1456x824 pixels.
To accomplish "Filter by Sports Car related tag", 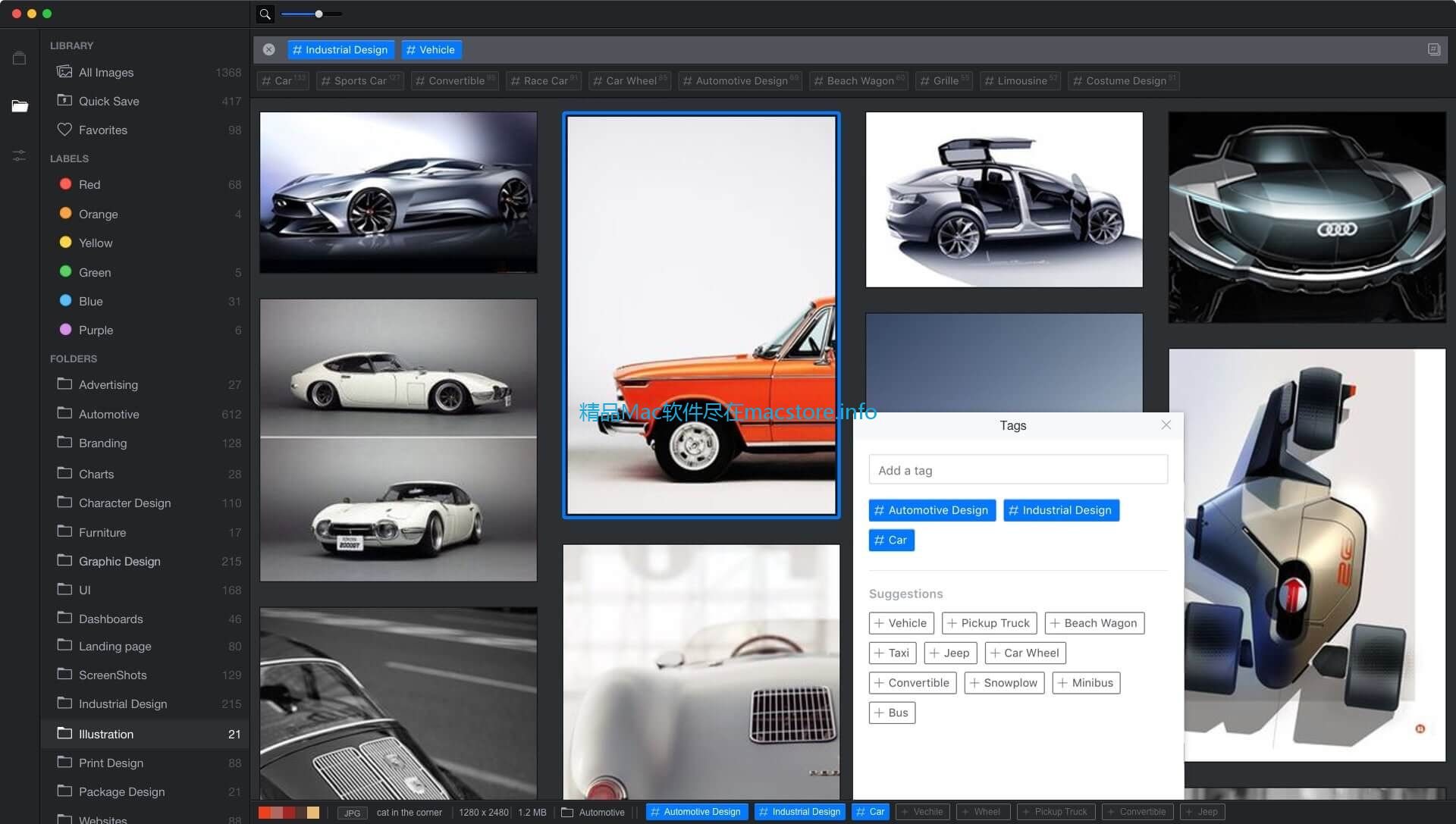I will point(361,80).
